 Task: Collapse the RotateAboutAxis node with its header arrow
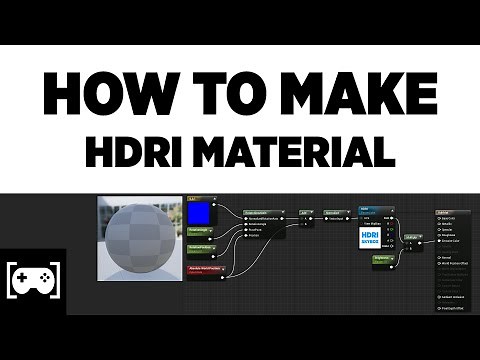coord(283,212)
